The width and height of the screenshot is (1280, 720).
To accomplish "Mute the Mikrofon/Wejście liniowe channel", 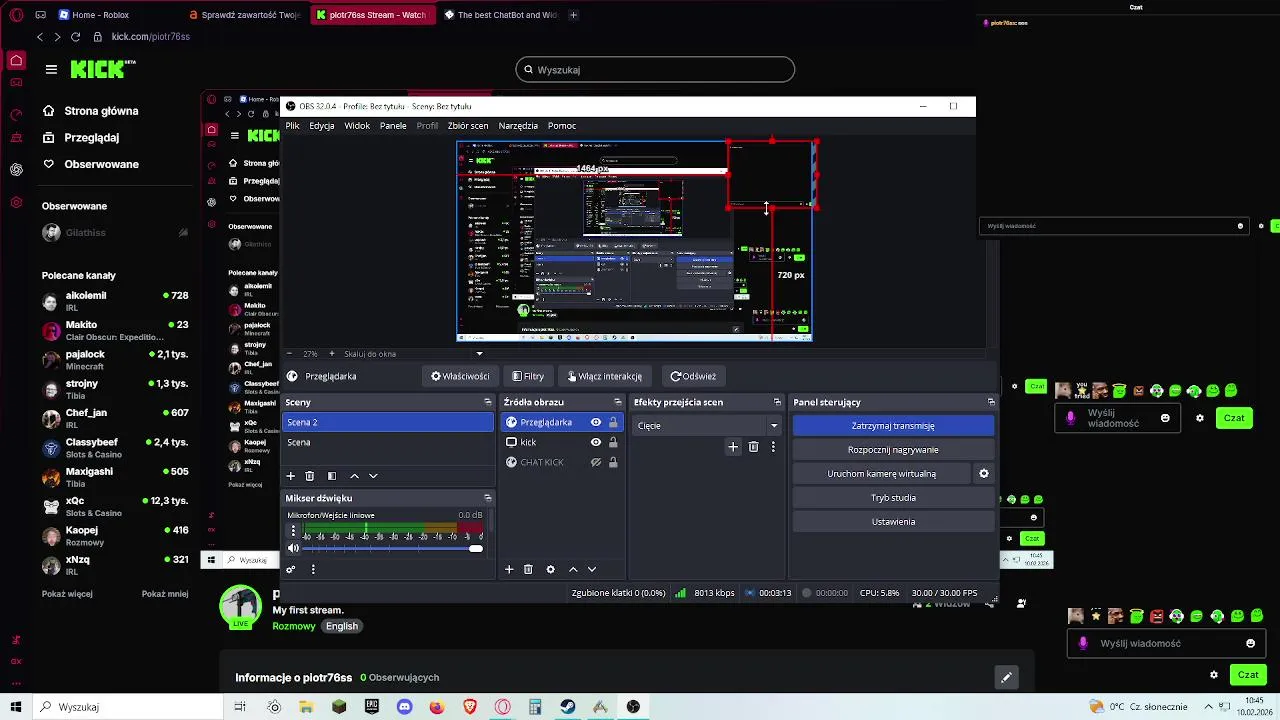I will click(x=293, y=548).
